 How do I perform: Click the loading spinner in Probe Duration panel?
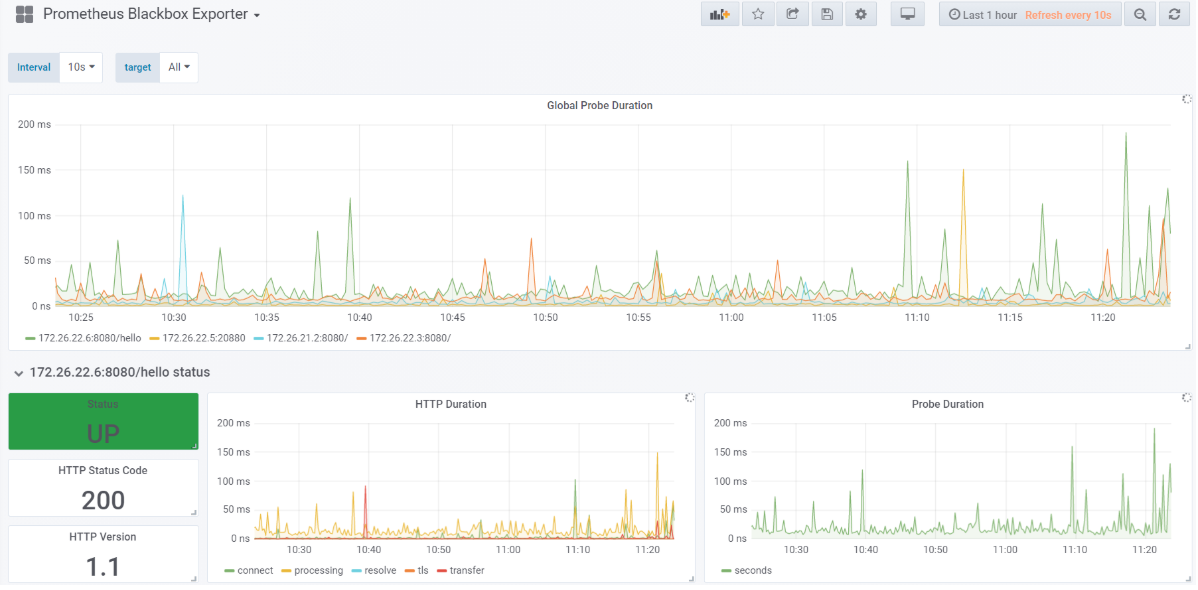1186,397
